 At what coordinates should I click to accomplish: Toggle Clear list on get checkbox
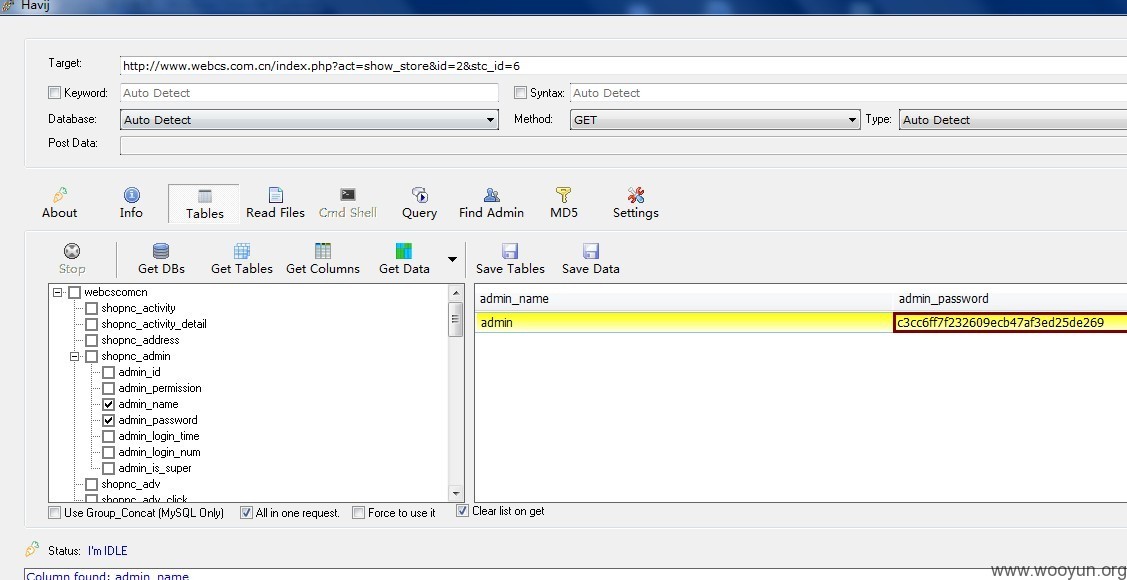(463, 511)
